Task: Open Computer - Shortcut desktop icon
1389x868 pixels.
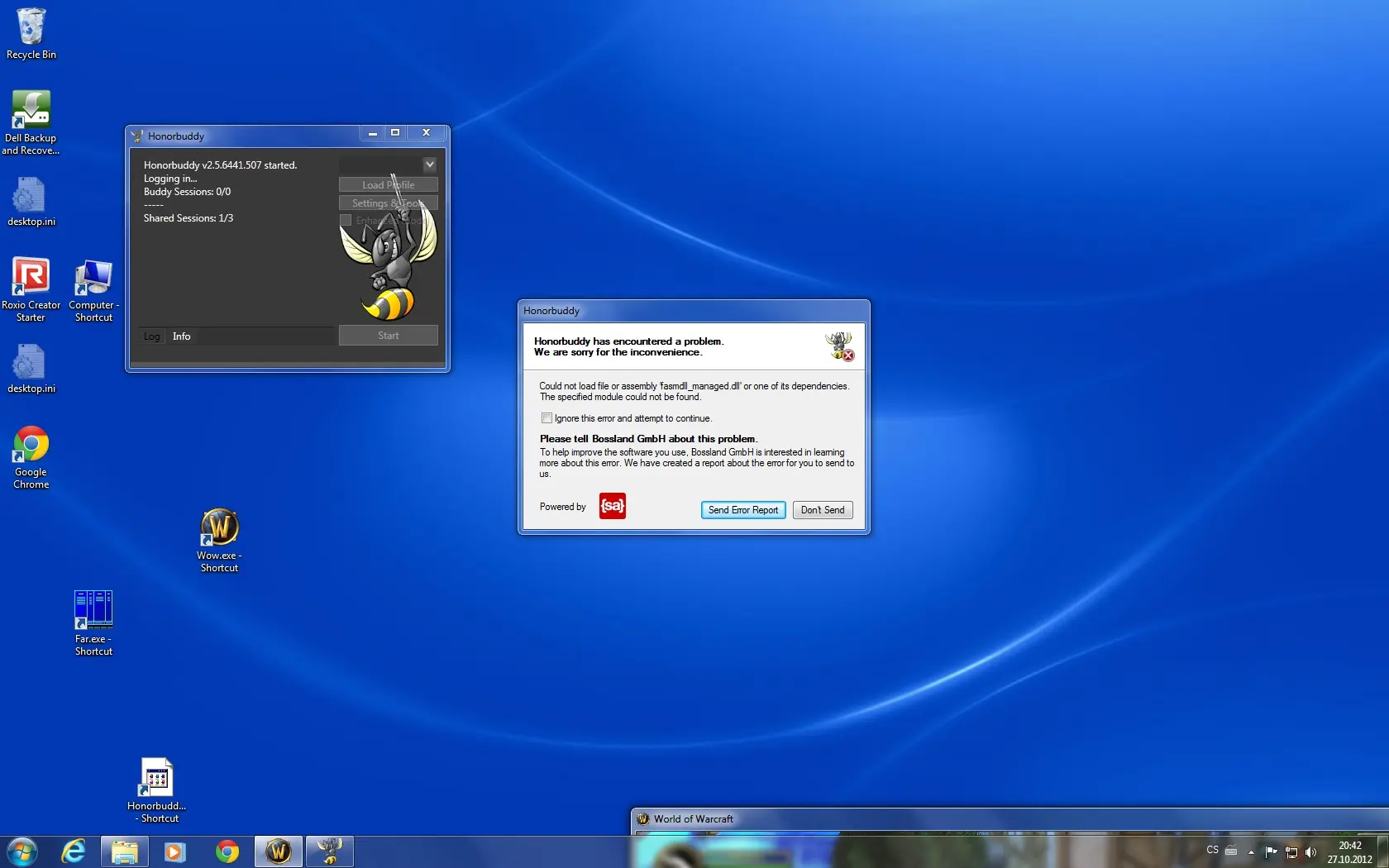Action: pyautogui.click(x=93, y=289)
